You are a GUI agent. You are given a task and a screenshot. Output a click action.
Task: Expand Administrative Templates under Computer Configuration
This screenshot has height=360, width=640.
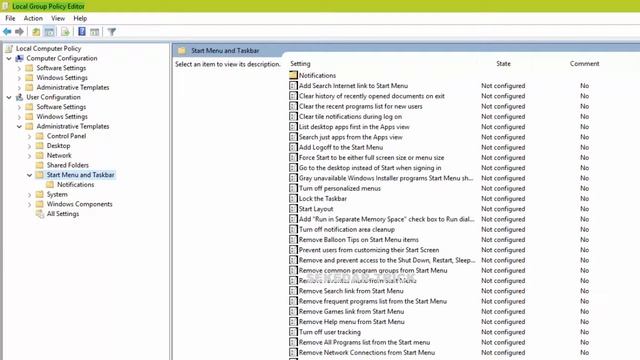tap(19, 87)
